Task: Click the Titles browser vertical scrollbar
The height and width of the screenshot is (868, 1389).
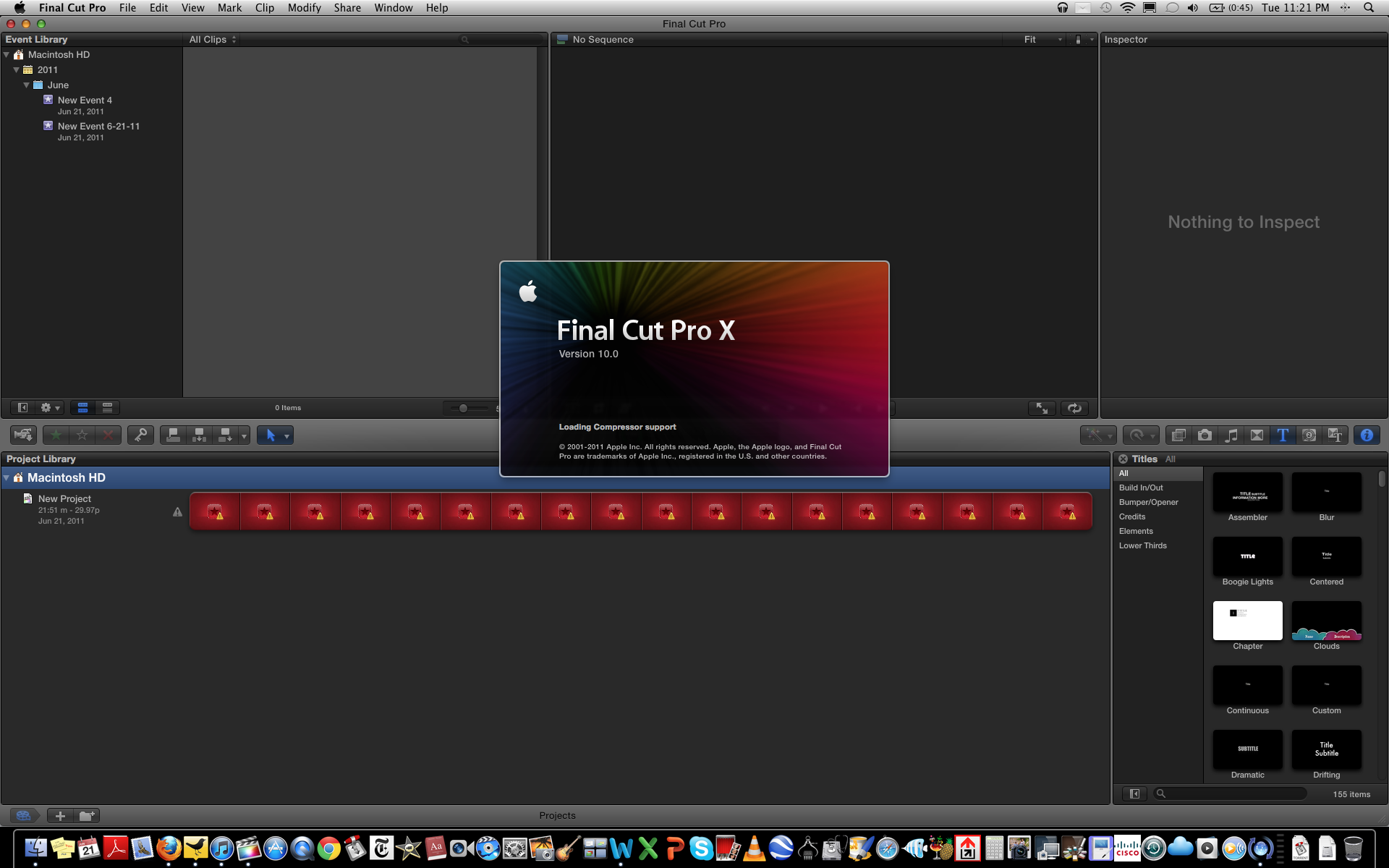Action: [x=1382, y=479]
